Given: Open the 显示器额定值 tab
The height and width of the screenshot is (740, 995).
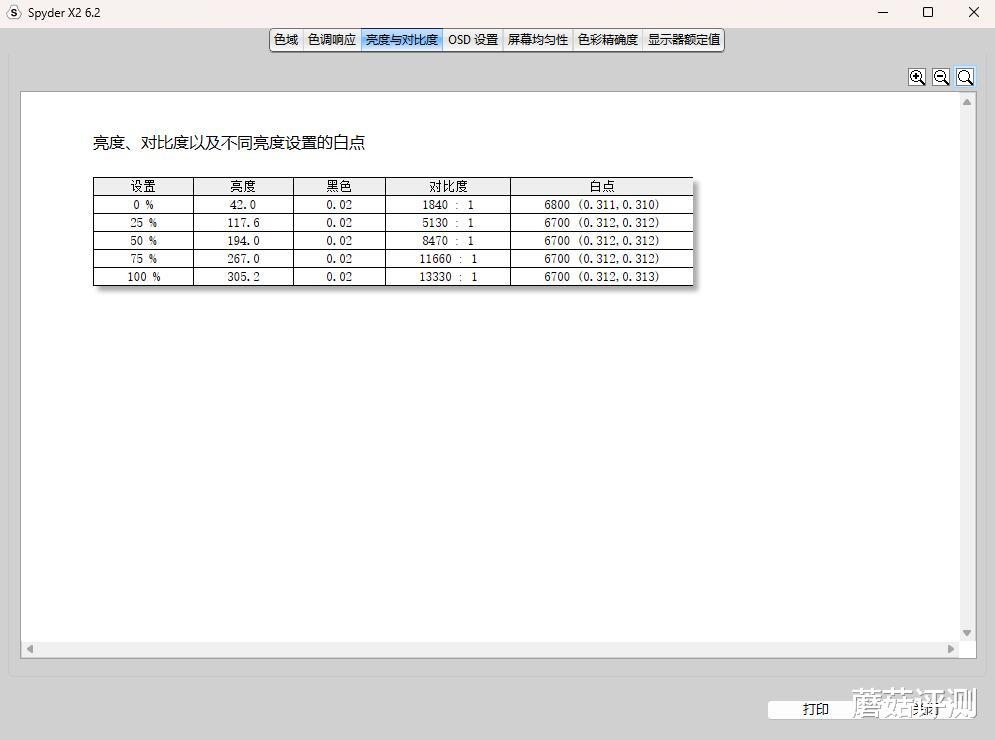Looking at the screenshot, I should tap(683, 40).
